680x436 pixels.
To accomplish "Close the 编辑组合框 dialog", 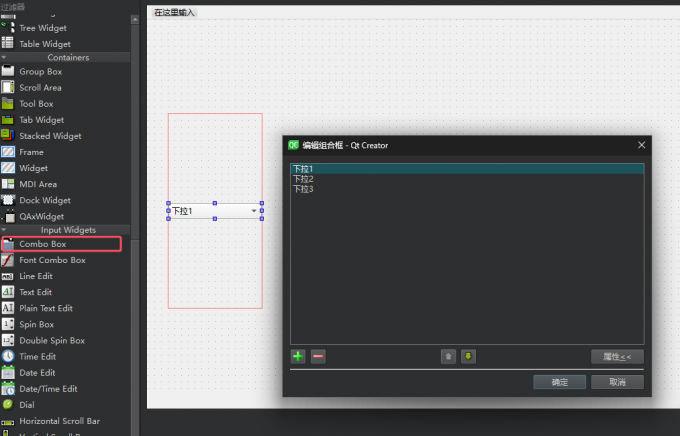I will (x=641, y=145).
